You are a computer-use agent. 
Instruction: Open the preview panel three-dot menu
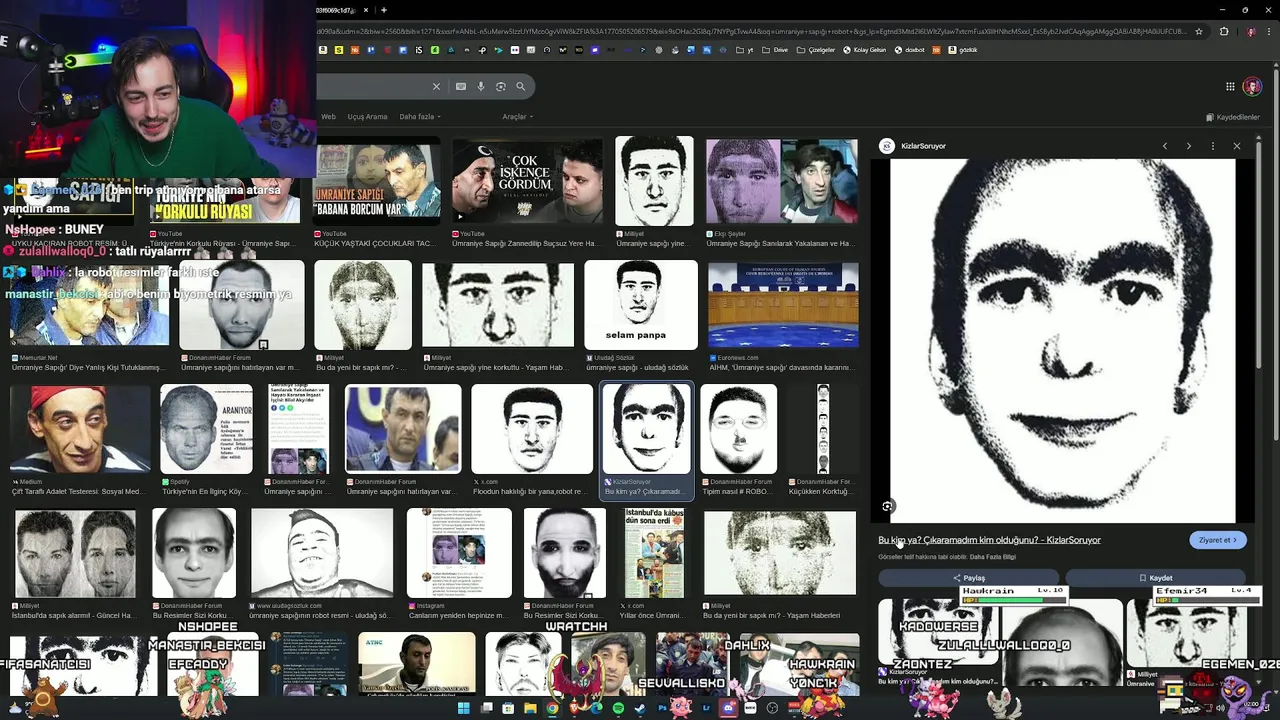pos(1213,146)
